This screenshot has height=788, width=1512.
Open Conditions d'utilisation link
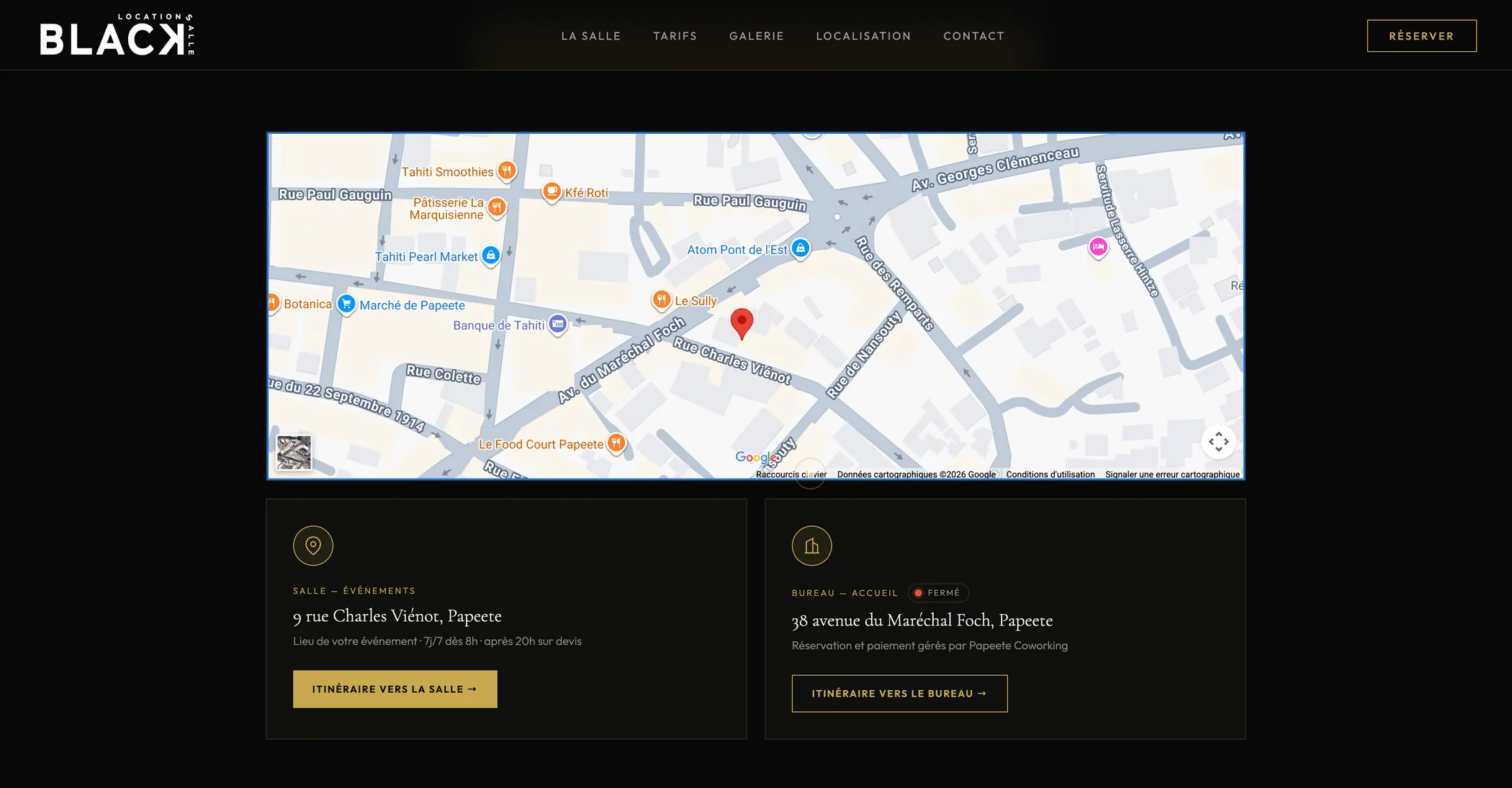1050,474
